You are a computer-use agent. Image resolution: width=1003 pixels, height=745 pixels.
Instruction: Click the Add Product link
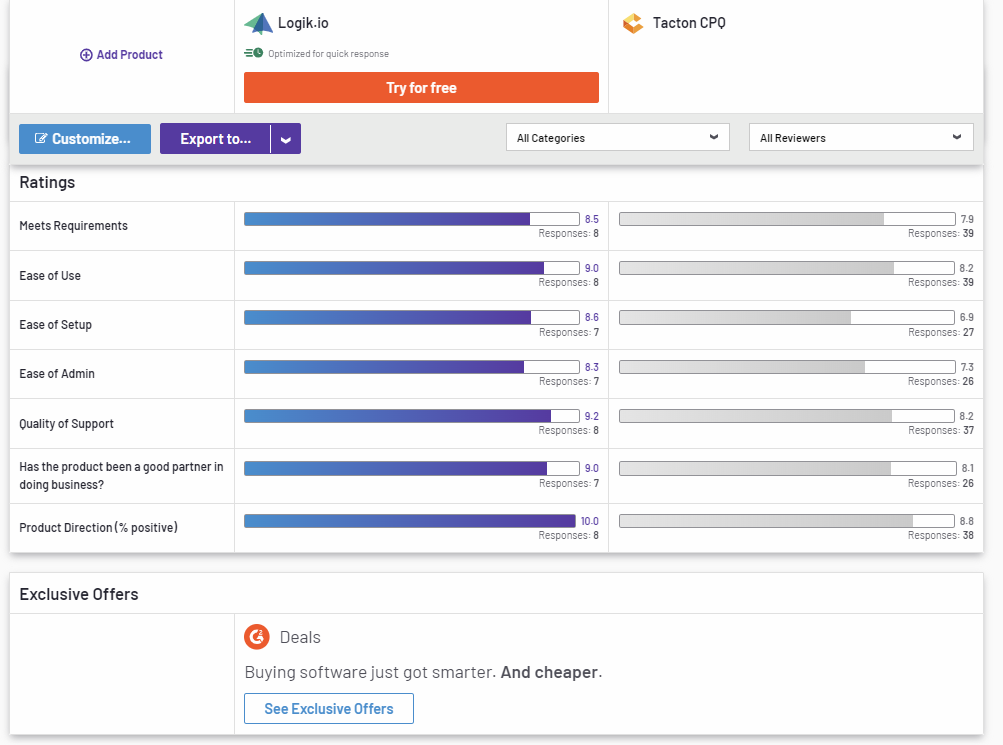[121, 55]
